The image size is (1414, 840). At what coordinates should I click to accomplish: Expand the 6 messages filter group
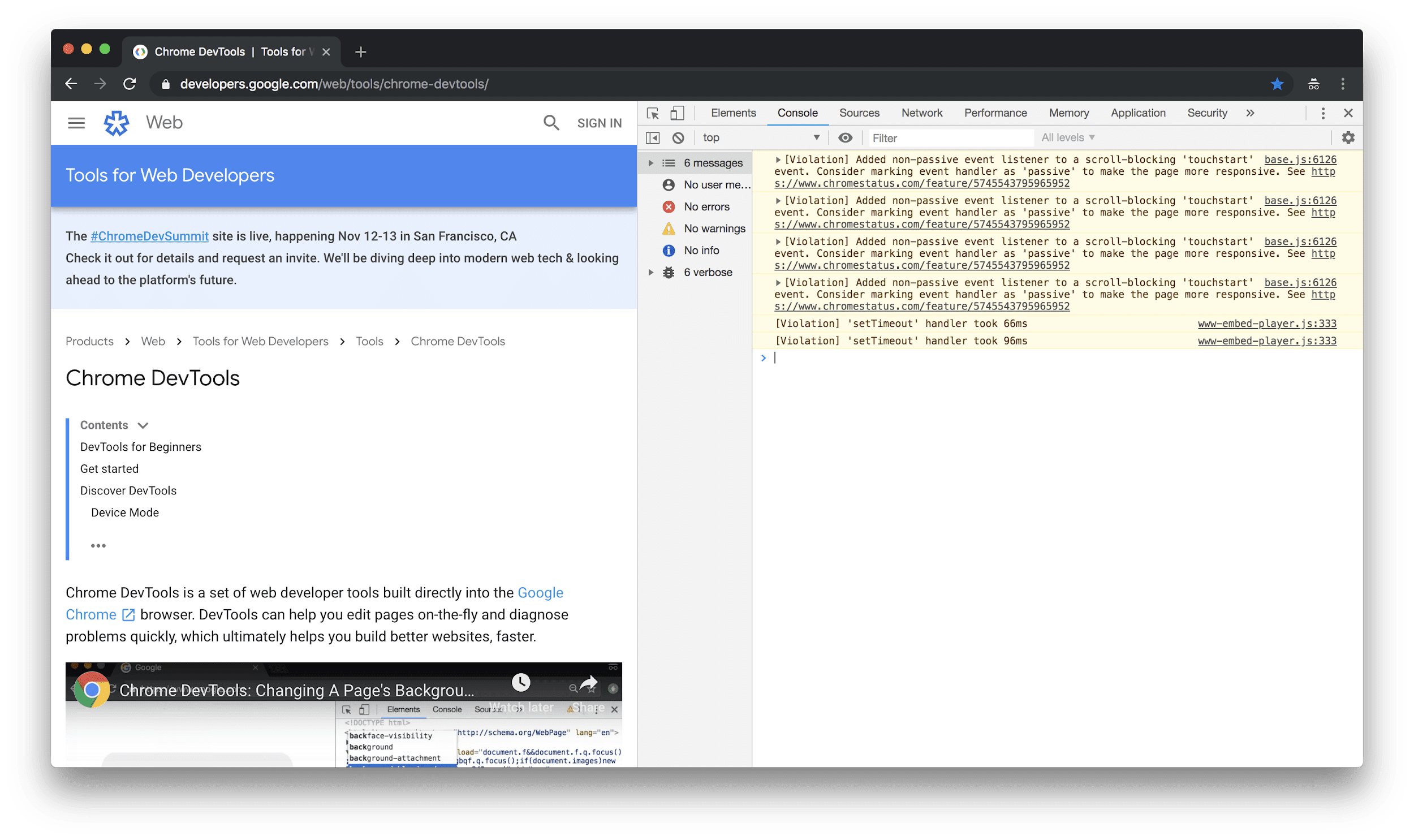pyautogui.click(x=649, y=162)
